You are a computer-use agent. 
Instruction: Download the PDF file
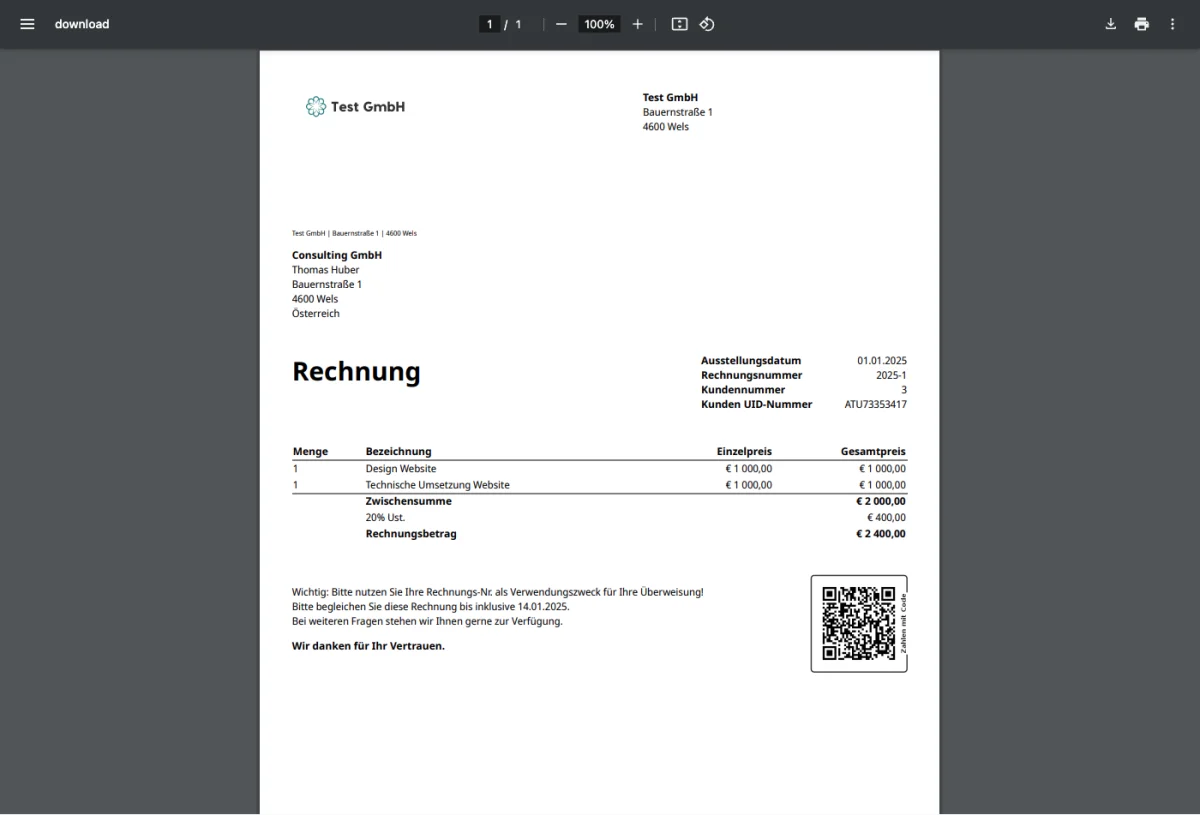1110,24
